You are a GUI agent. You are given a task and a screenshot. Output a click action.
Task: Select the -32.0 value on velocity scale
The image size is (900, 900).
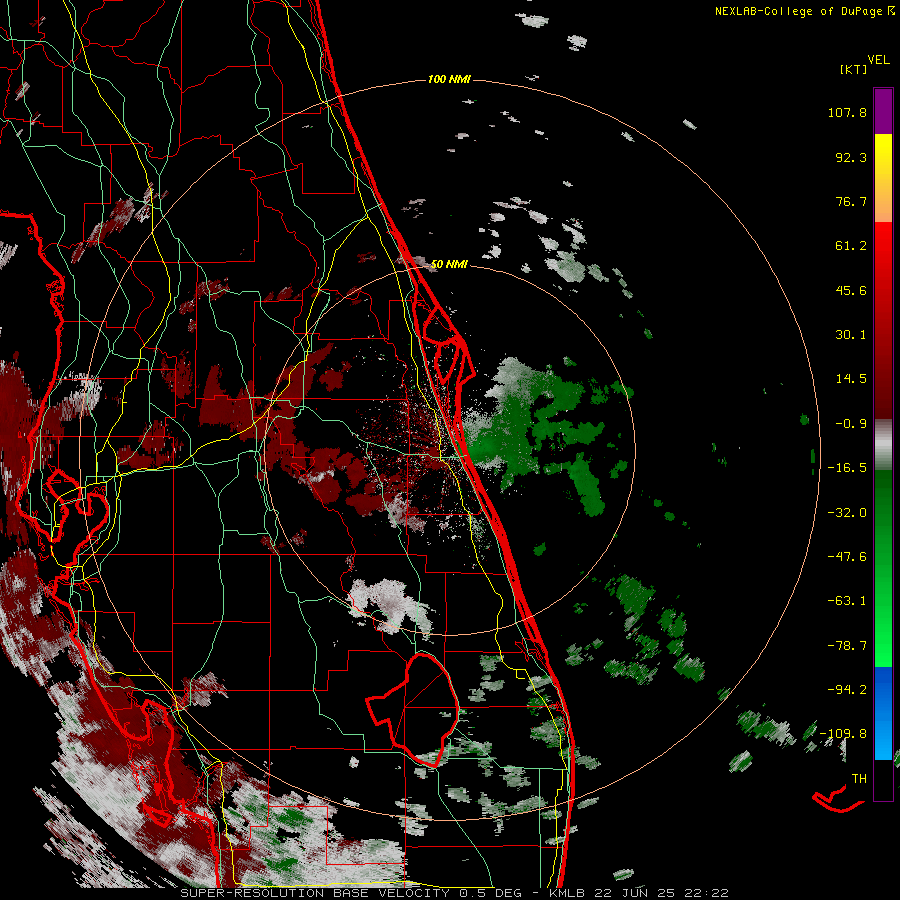tap(847, 513)
